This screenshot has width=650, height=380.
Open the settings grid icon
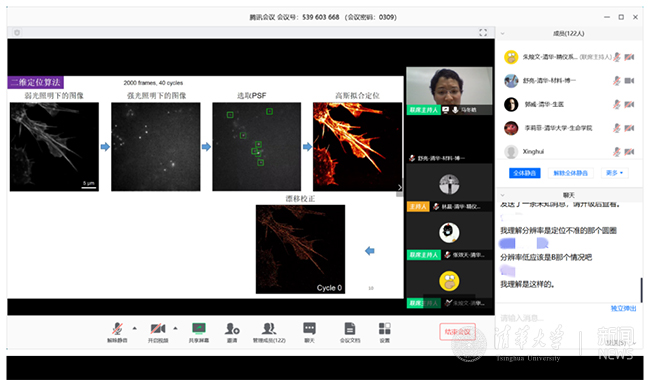click(x=385, y=329)
